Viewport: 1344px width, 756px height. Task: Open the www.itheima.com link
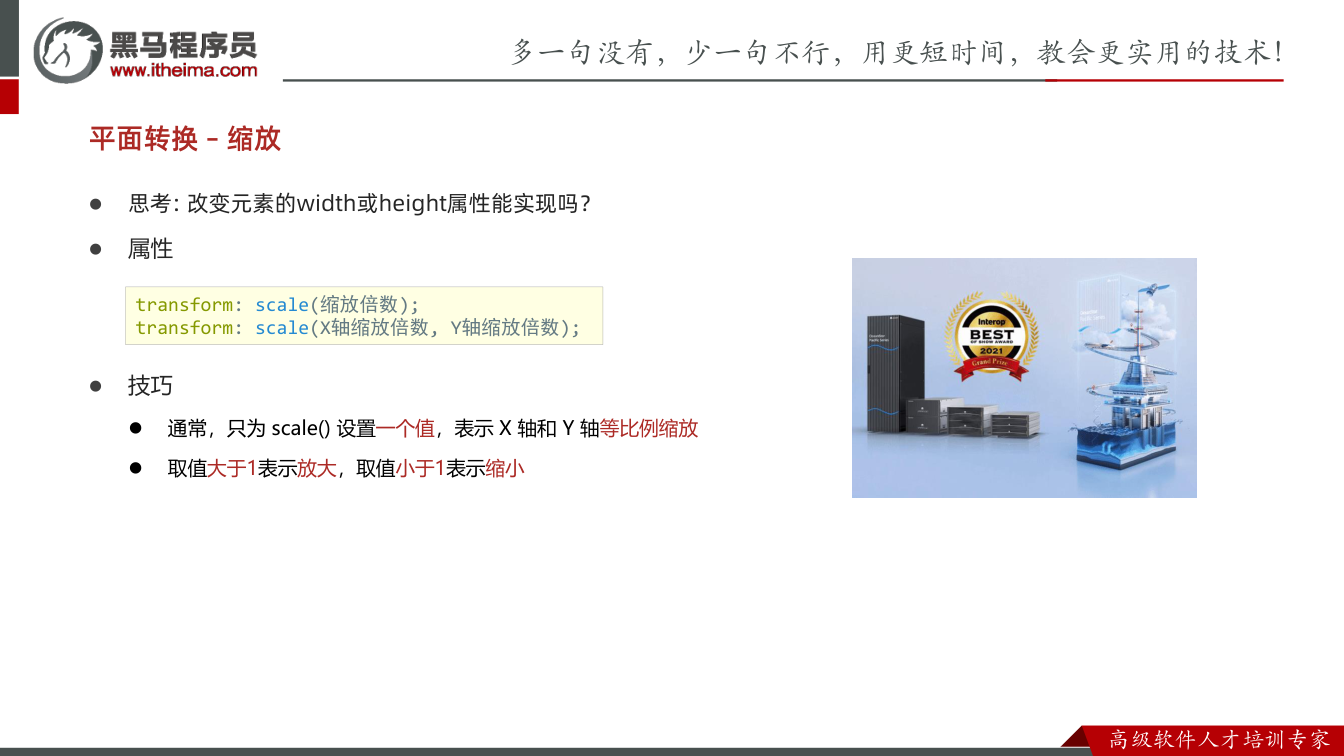pos(183,70)
